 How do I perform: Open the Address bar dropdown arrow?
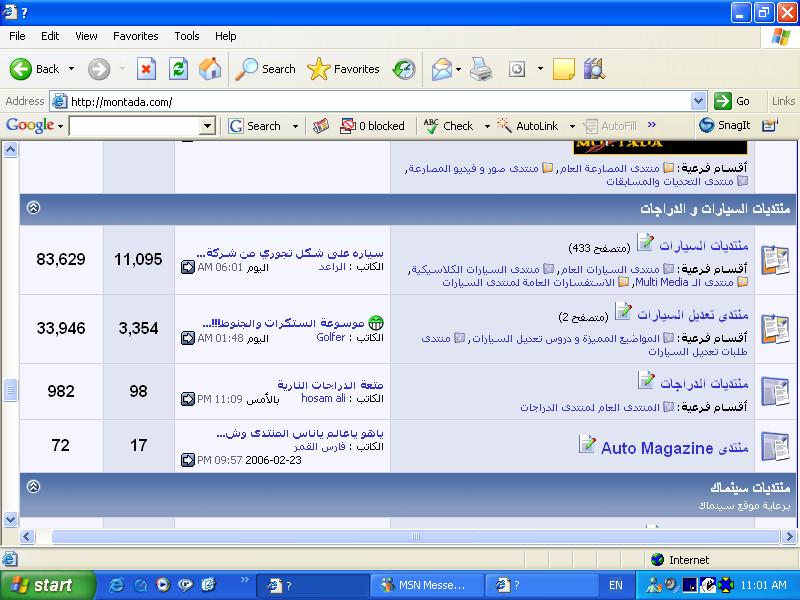click(x=698, y=101)
